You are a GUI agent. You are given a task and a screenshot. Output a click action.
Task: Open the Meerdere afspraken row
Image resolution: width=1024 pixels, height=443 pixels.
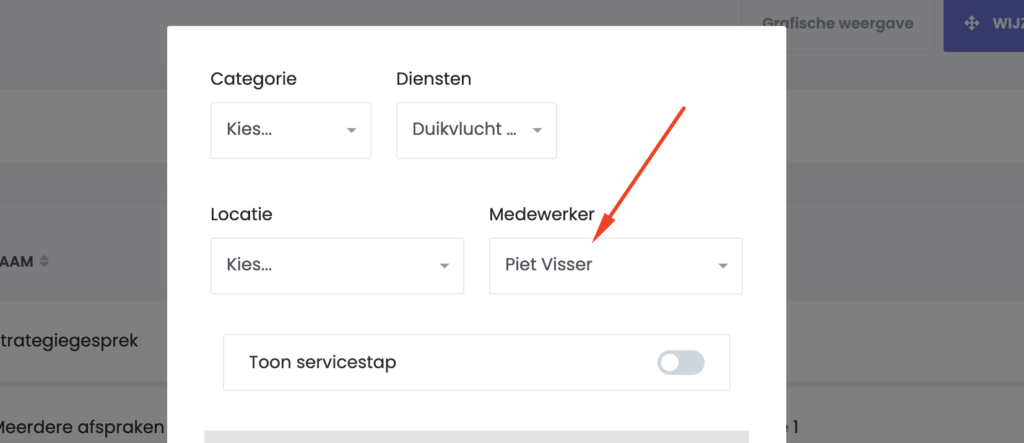click(x=82, y=428)
